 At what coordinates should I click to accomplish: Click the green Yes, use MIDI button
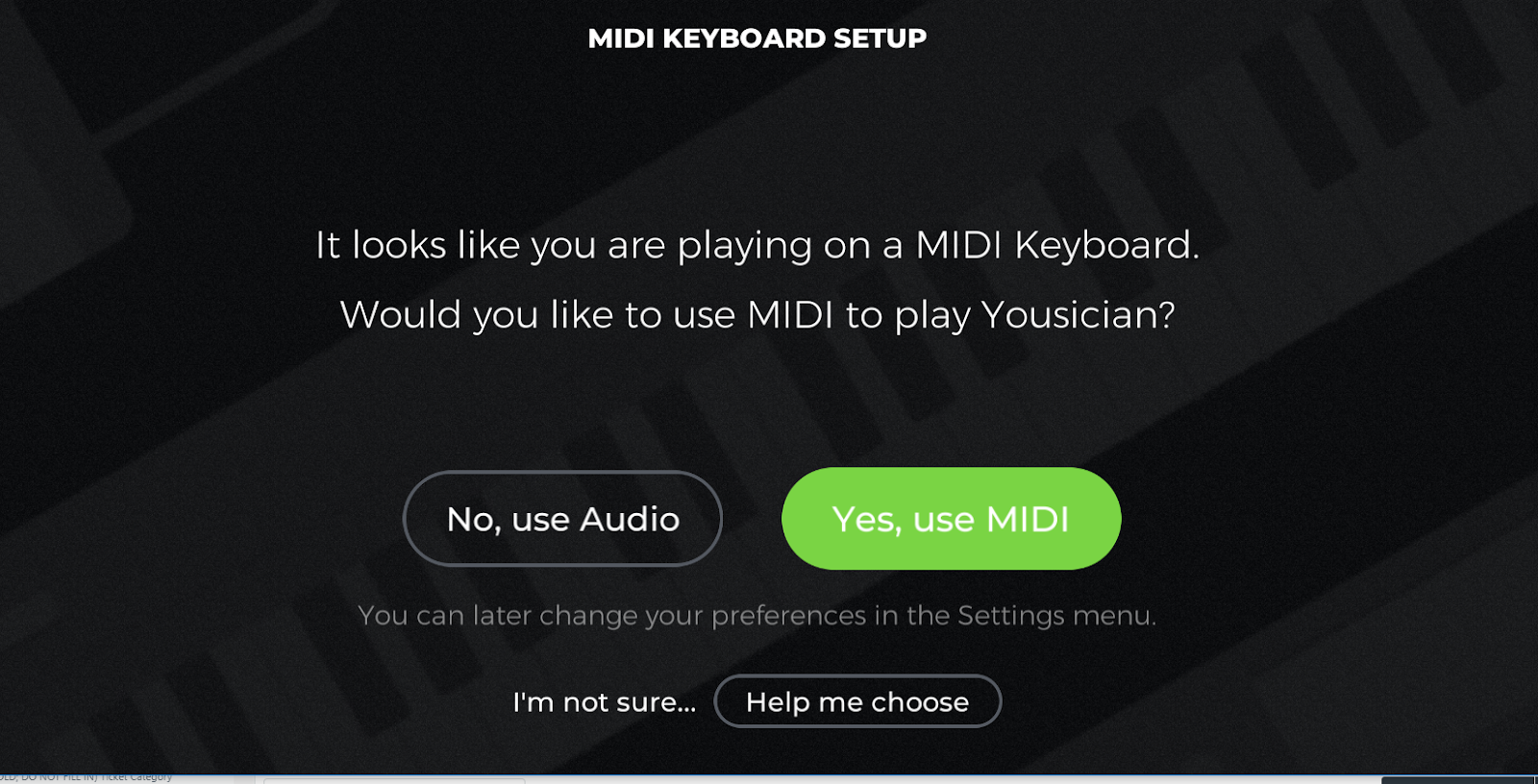(951, 519)
